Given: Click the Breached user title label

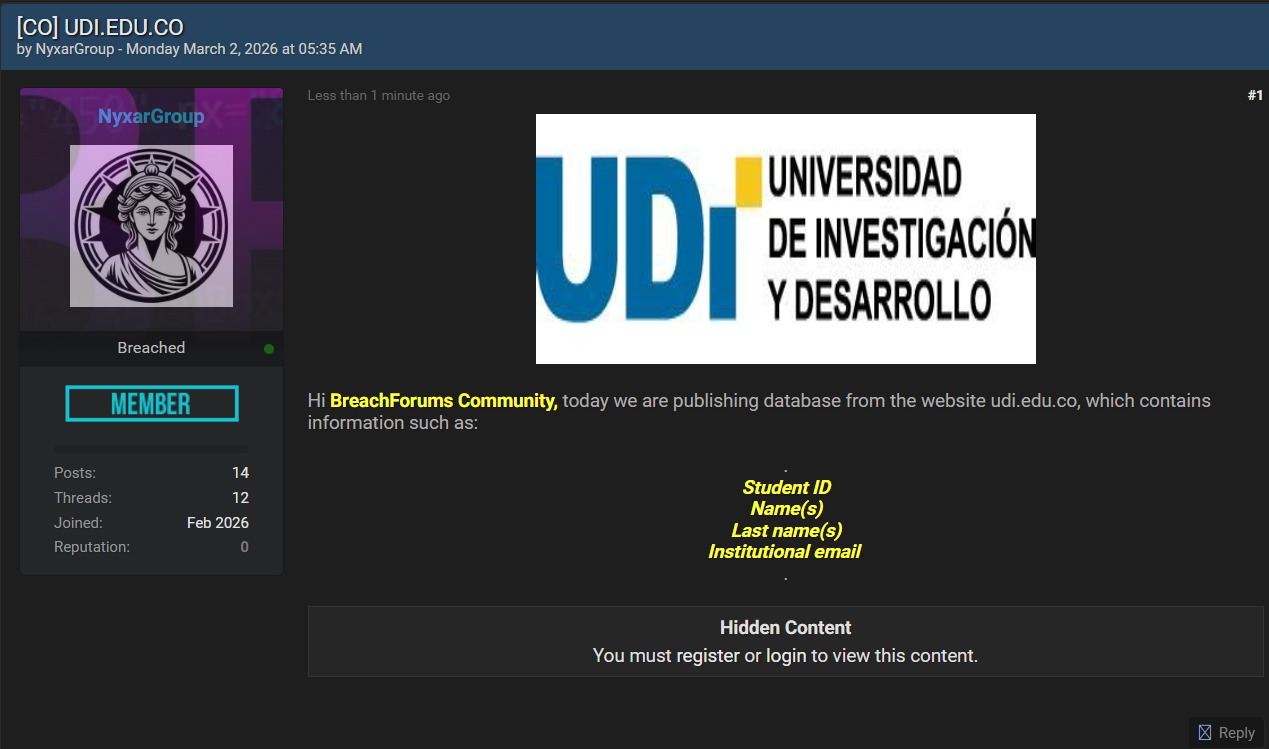Looking at the screenshot, I should click(x=151, y=348).
